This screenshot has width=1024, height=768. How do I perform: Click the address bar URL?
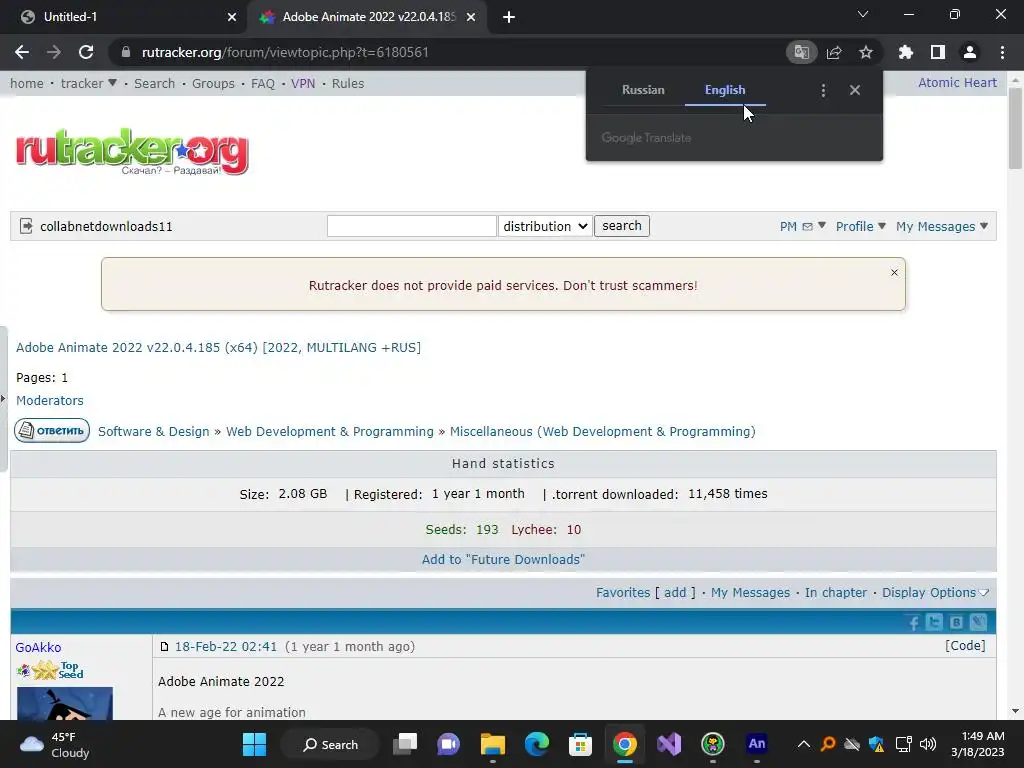click(285, 52)
